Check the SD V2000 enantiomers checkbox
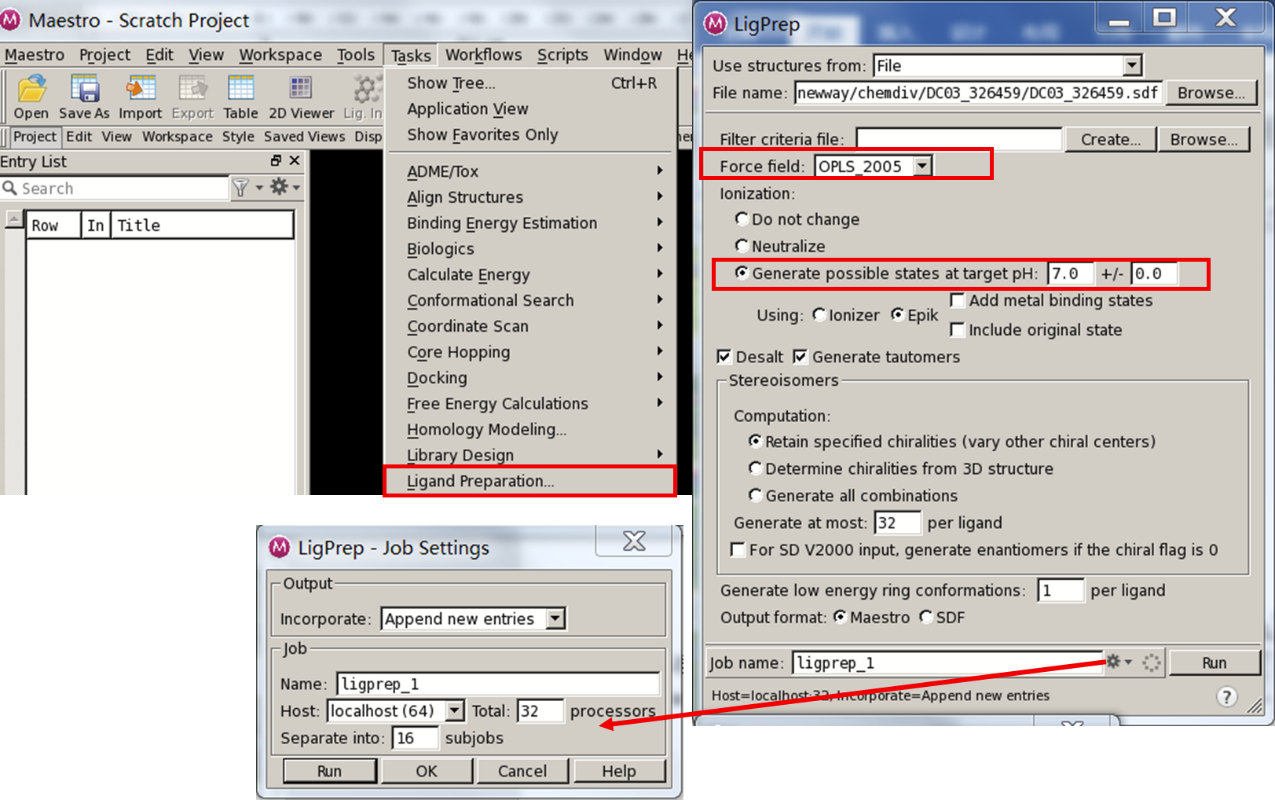1275x800 pixels. (x=738, y=549)
